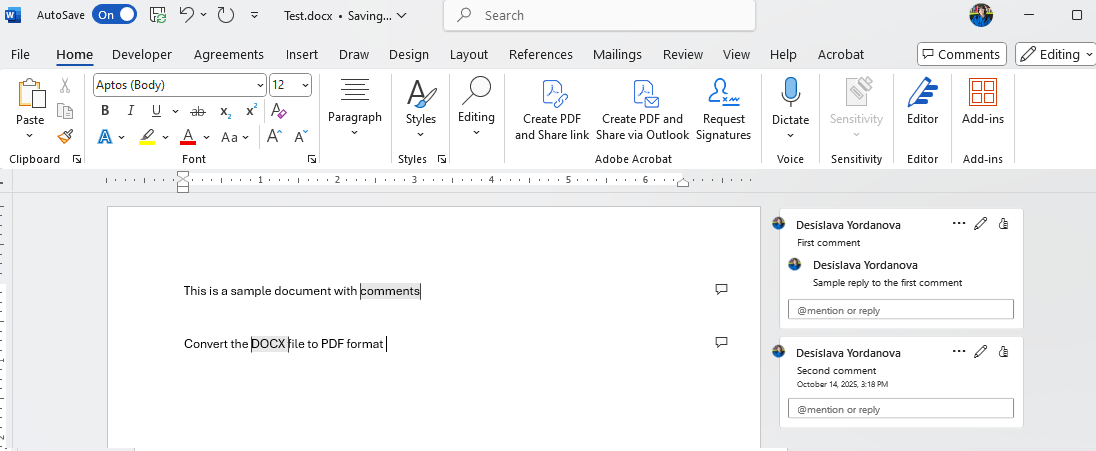Open the Clipboard pane launcher
This screenshot has width=1096, height=451.
point(77,159)
